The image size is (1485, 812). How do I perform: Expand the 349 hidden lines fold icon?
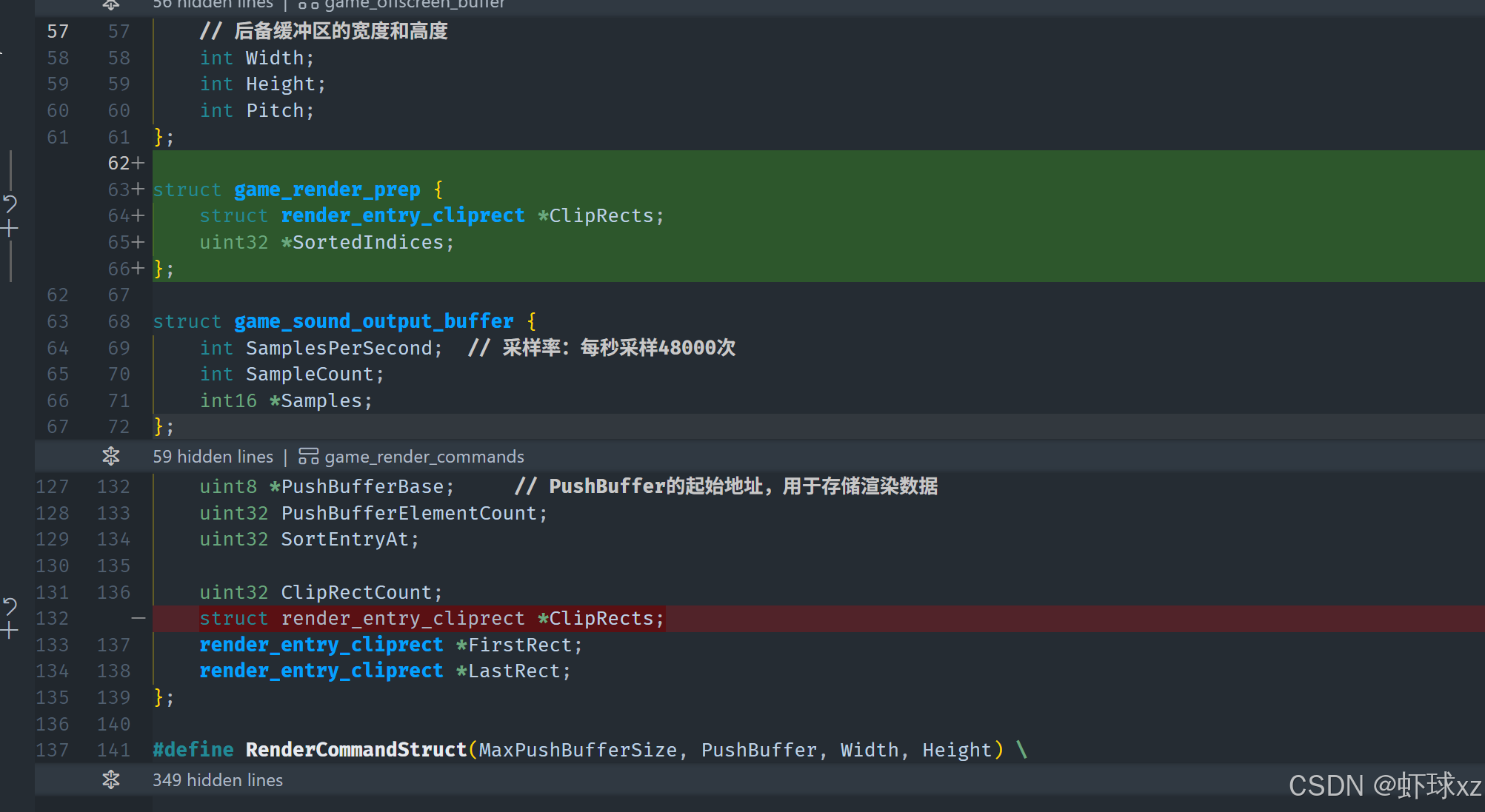111,780
